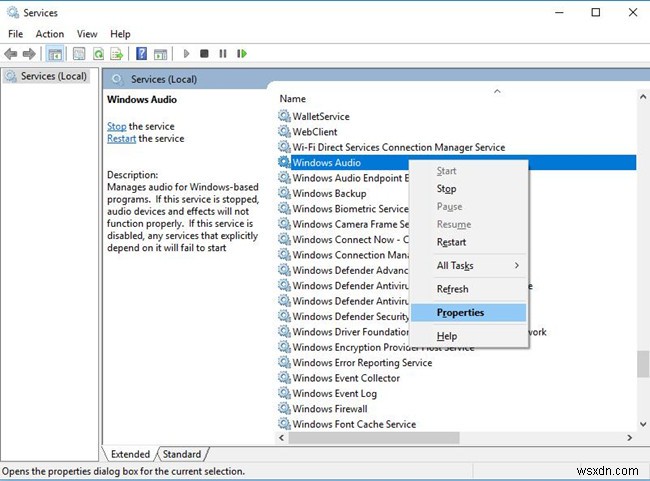Select the Windows Audio service row

[456, 163]
